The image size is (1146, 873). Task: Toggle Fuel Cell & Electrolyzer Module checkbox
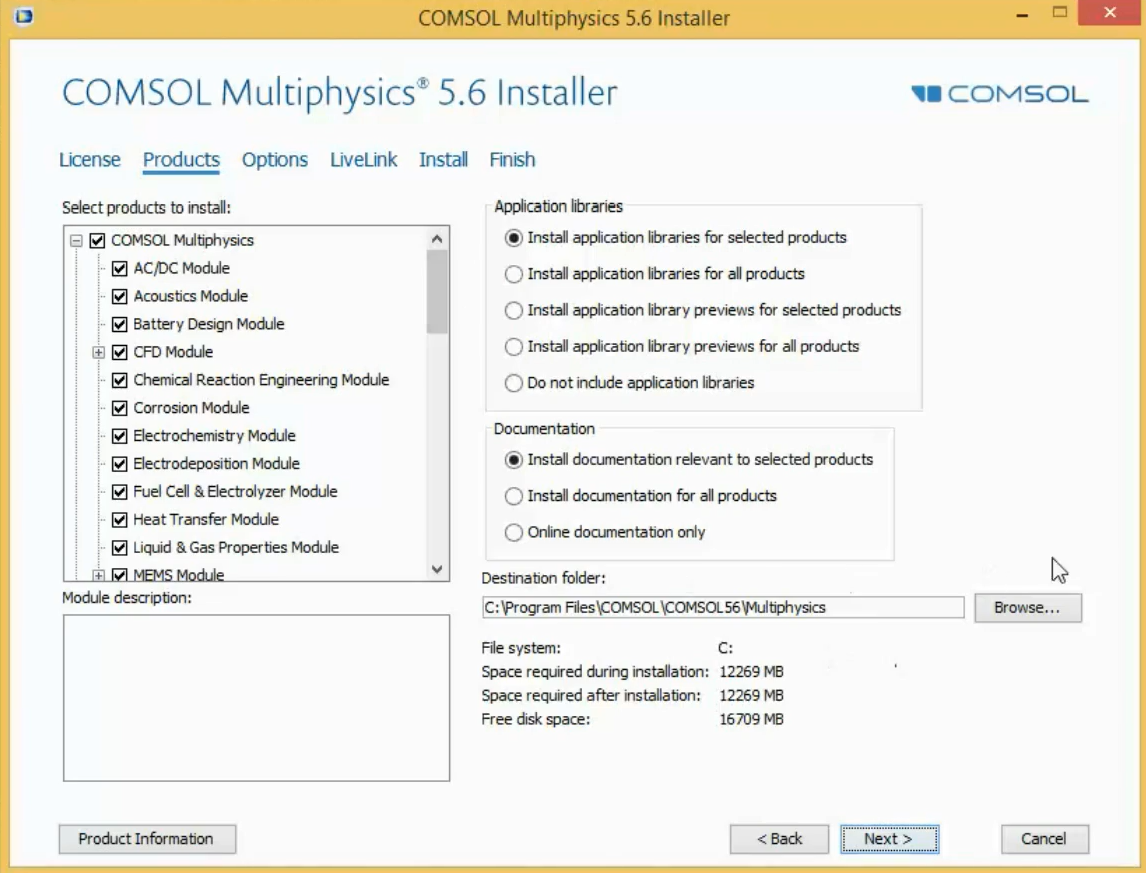point(120,492)
